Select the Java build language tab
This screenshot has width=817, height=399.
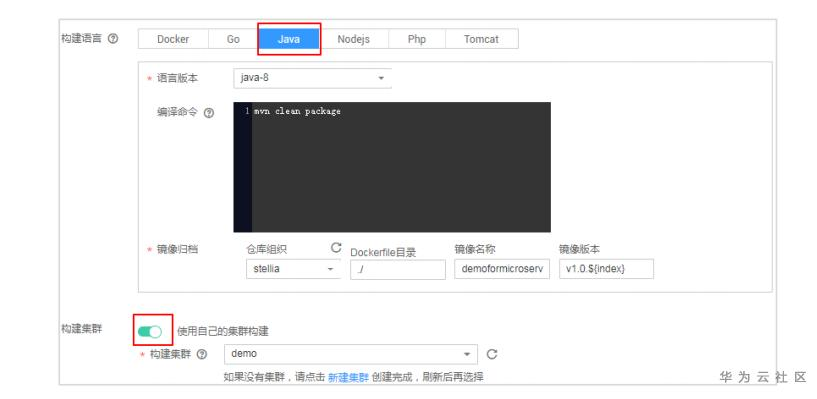click(x=289, y=39)
